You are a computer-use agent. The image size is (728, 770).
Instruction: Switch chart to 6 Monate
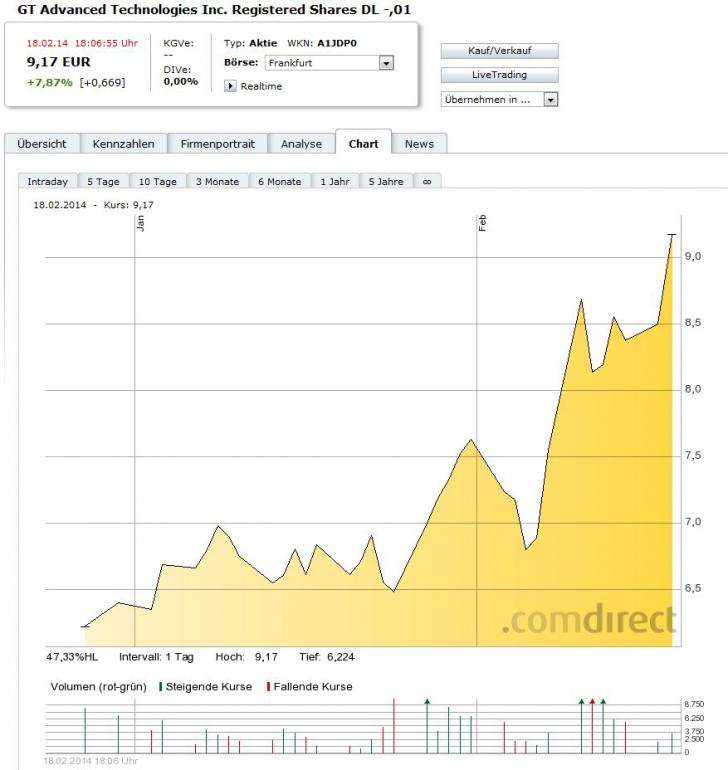(279, 182)
